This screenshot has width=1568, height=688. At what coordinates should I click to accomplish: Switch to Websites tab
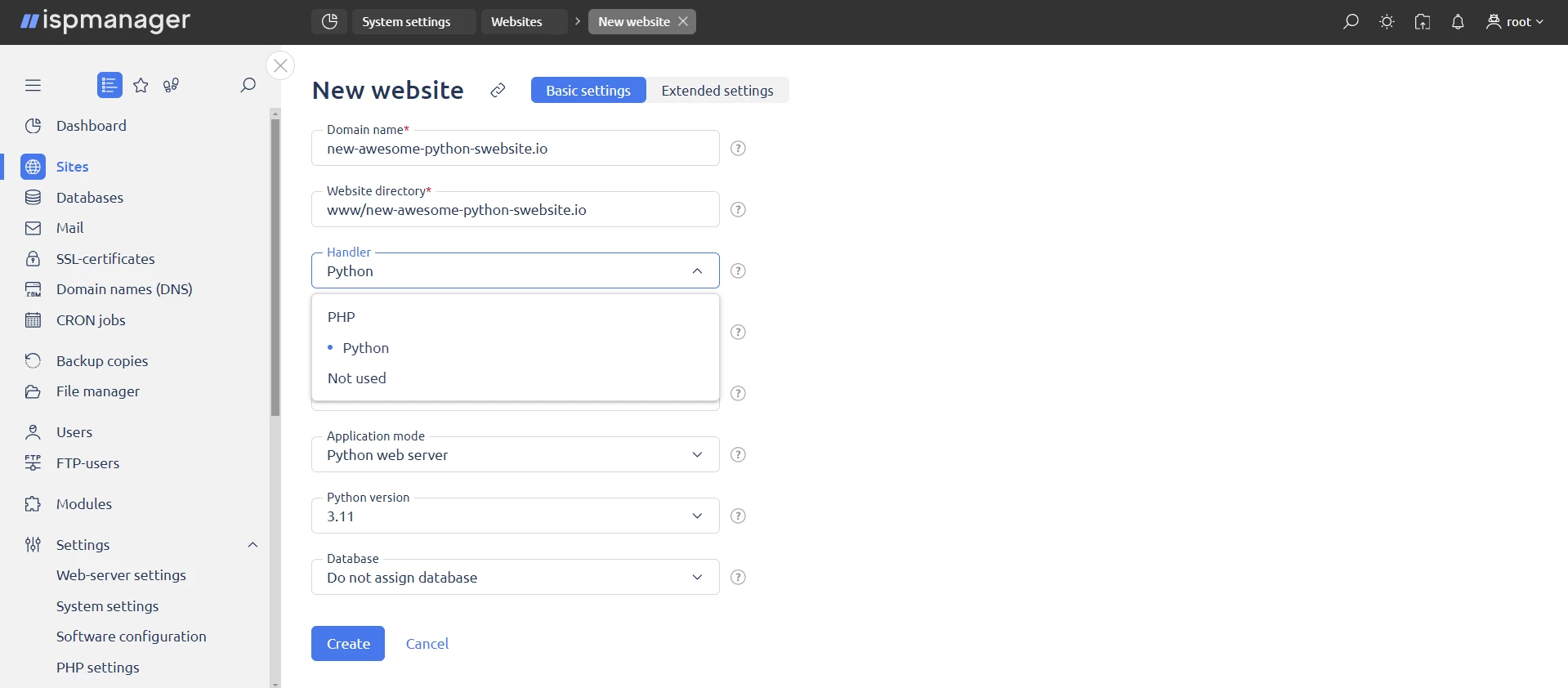point(524,22)
